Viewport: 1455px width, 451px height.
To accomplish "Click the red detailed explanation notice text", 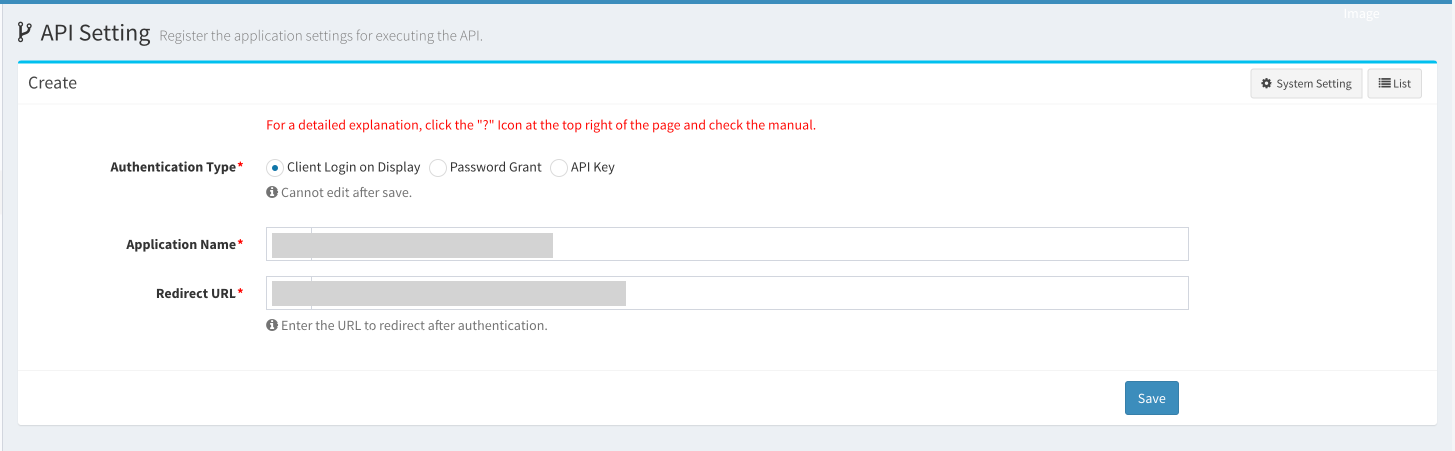I will click(541, 126).
